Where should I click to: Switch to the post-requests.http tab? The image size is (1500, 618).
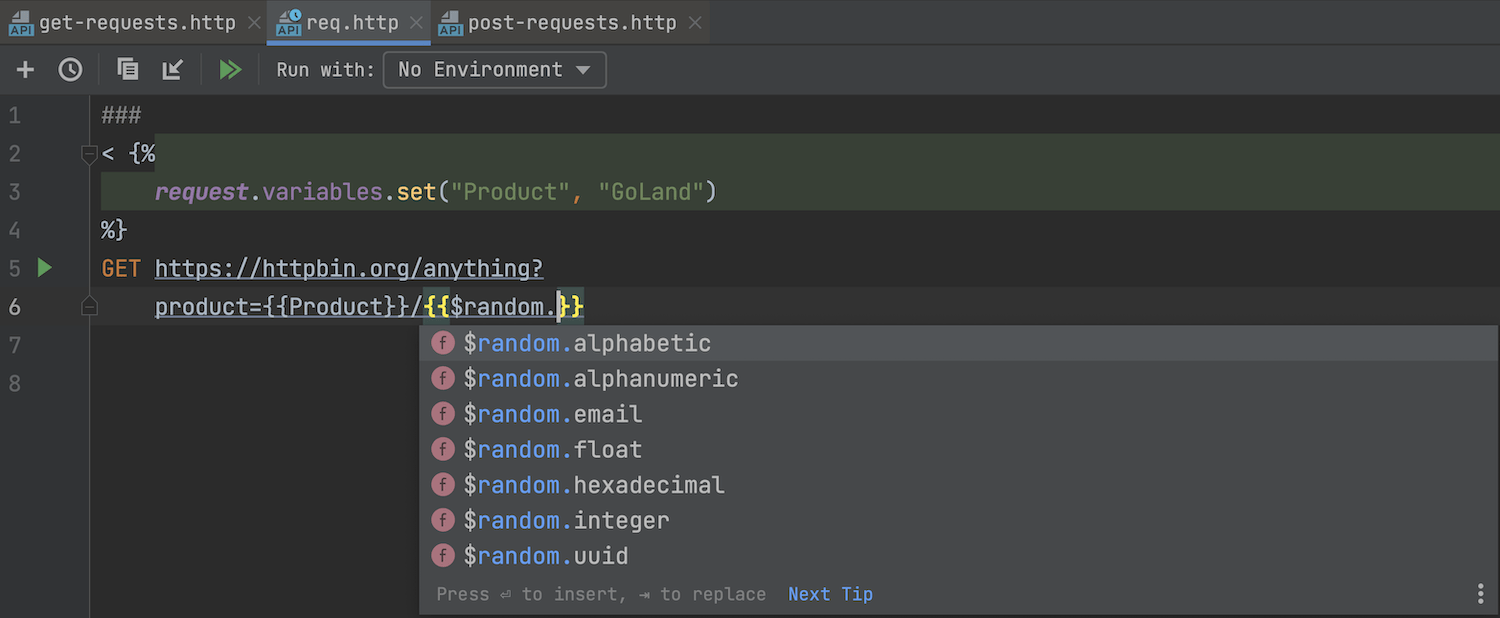571,22
